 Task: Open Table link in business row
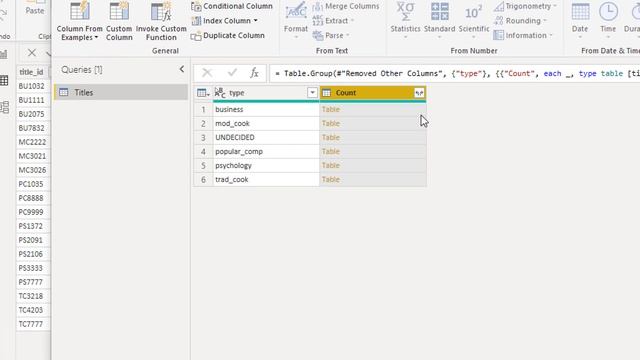click(331, 109)
